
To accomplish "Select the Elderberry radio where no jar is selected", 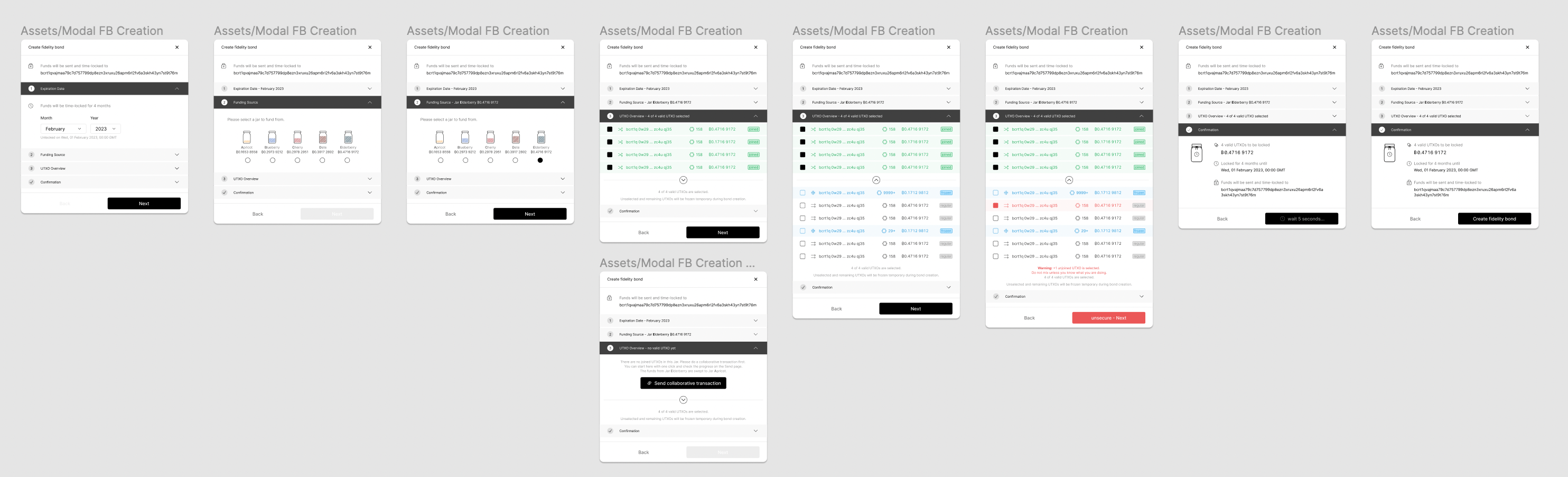I will pos(347,161).
